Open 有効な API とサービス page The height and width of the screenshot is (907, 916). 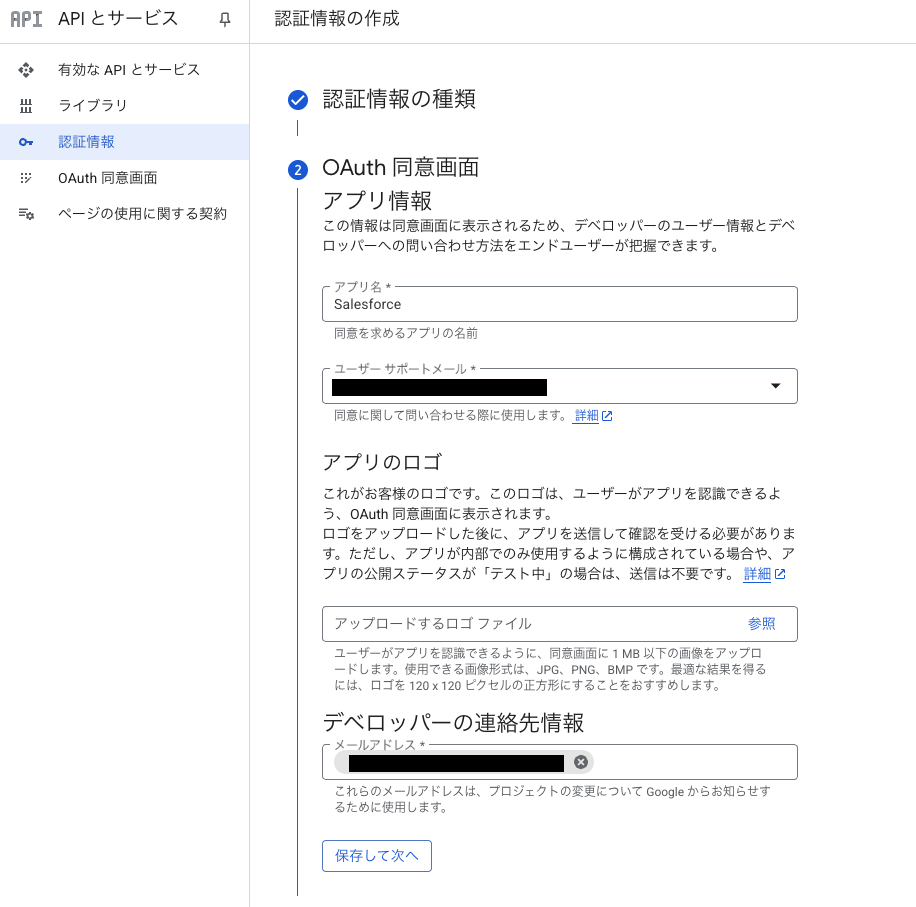click(129, 70)
